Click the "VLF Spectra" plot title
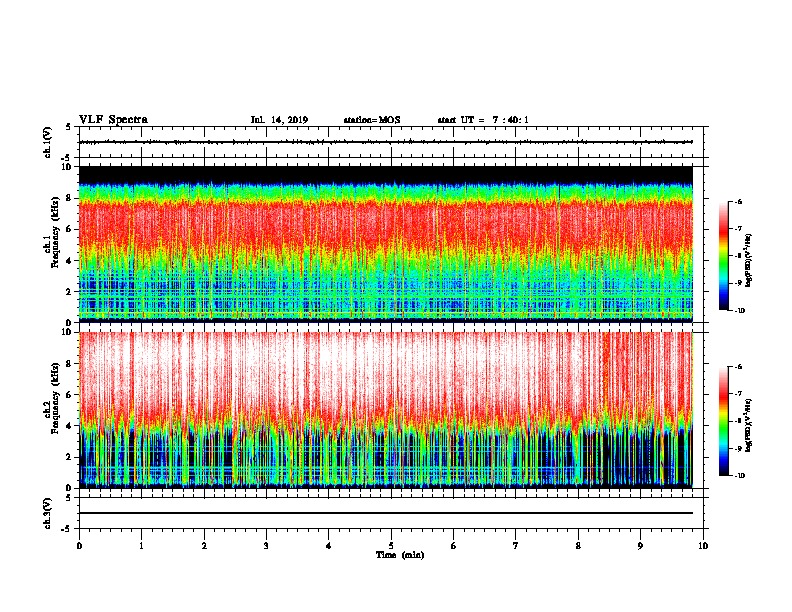 [x=113, y=120]
